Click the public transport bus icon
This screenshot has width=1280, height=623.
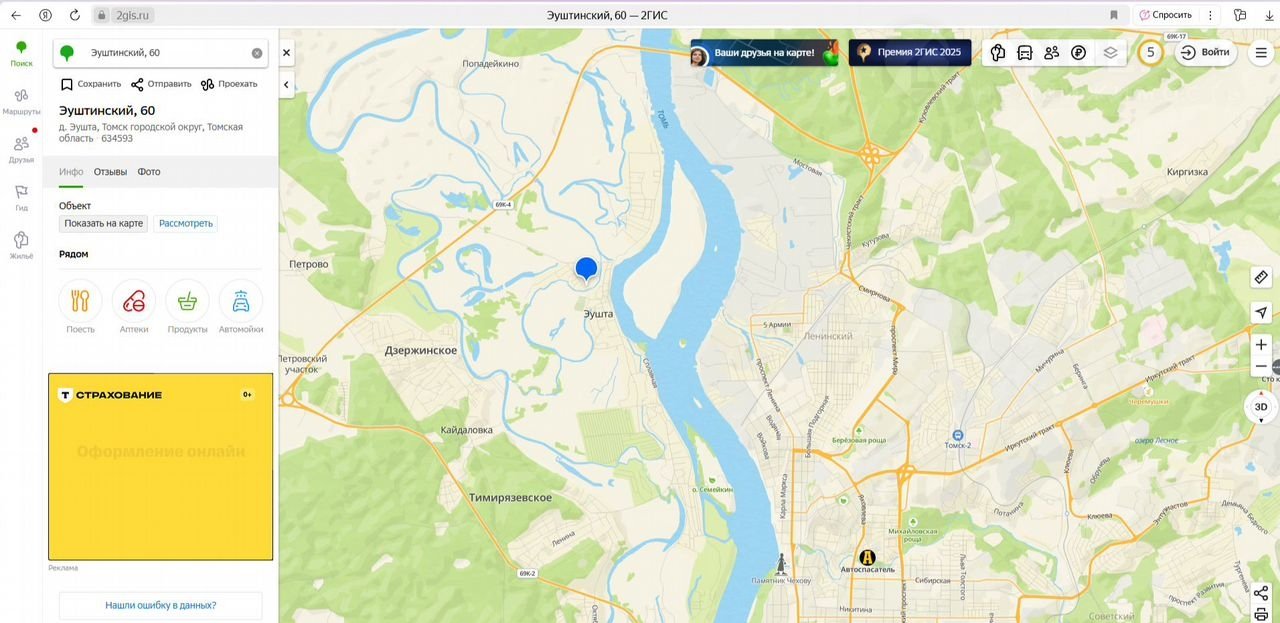pos(1025,53)
